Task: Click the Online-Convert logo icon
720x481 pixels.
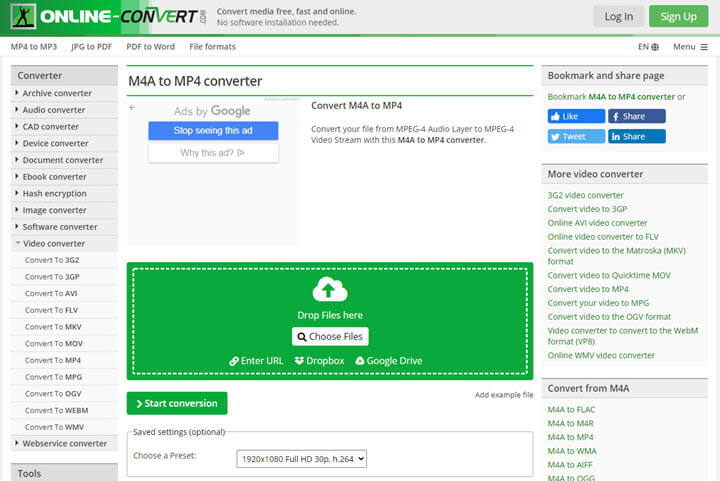Action: click(23, 17)
